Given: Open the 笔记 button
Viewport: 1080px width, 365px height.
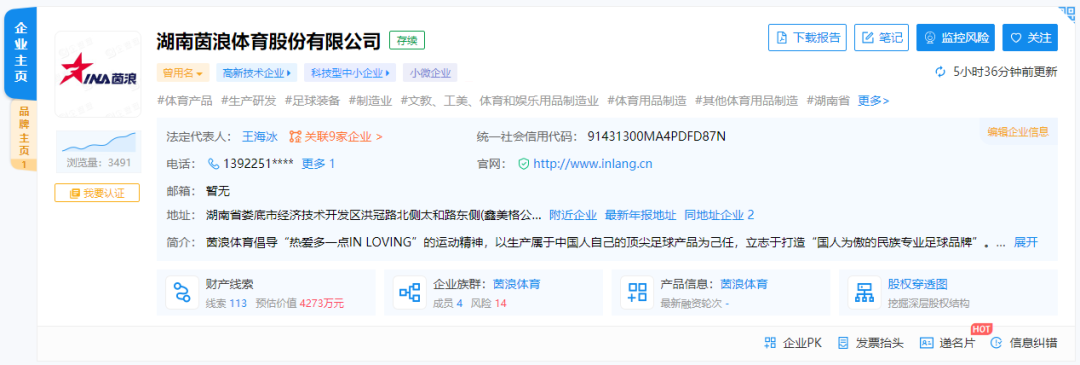Looking at the screenshot, I should pos(882,37).
